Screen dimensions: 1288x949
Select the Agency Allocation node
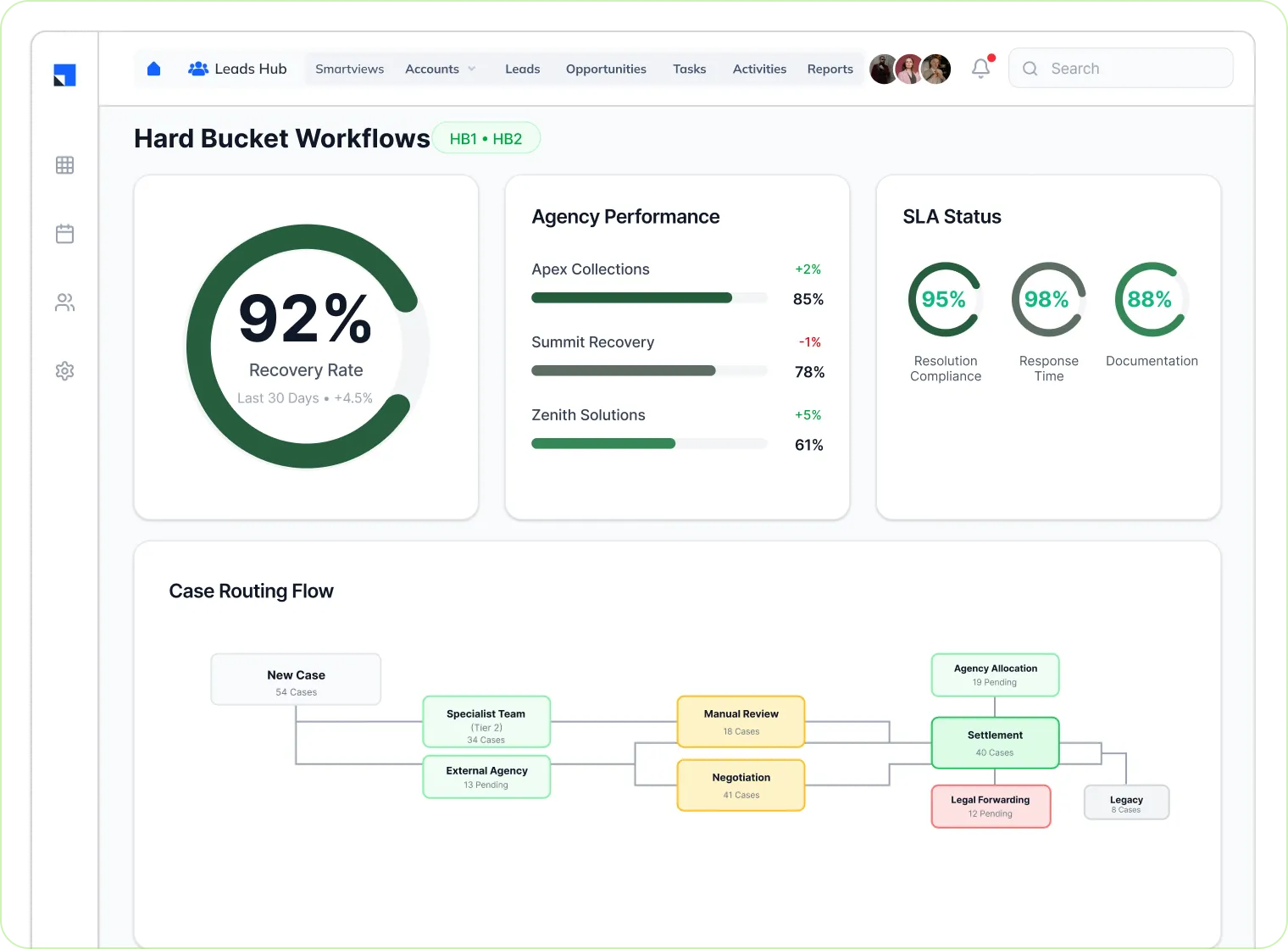[x=995, y=675]
